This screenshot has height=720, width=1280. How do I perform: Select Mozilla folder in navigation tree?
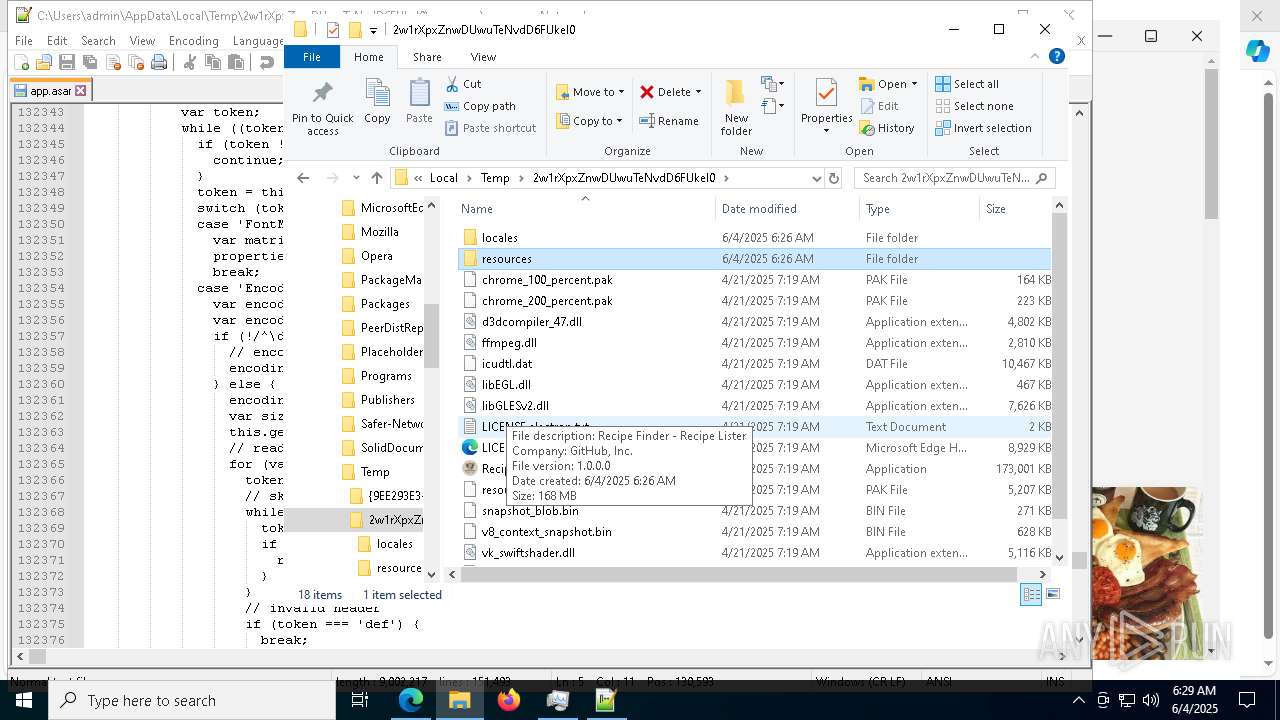tap(380, 232)
